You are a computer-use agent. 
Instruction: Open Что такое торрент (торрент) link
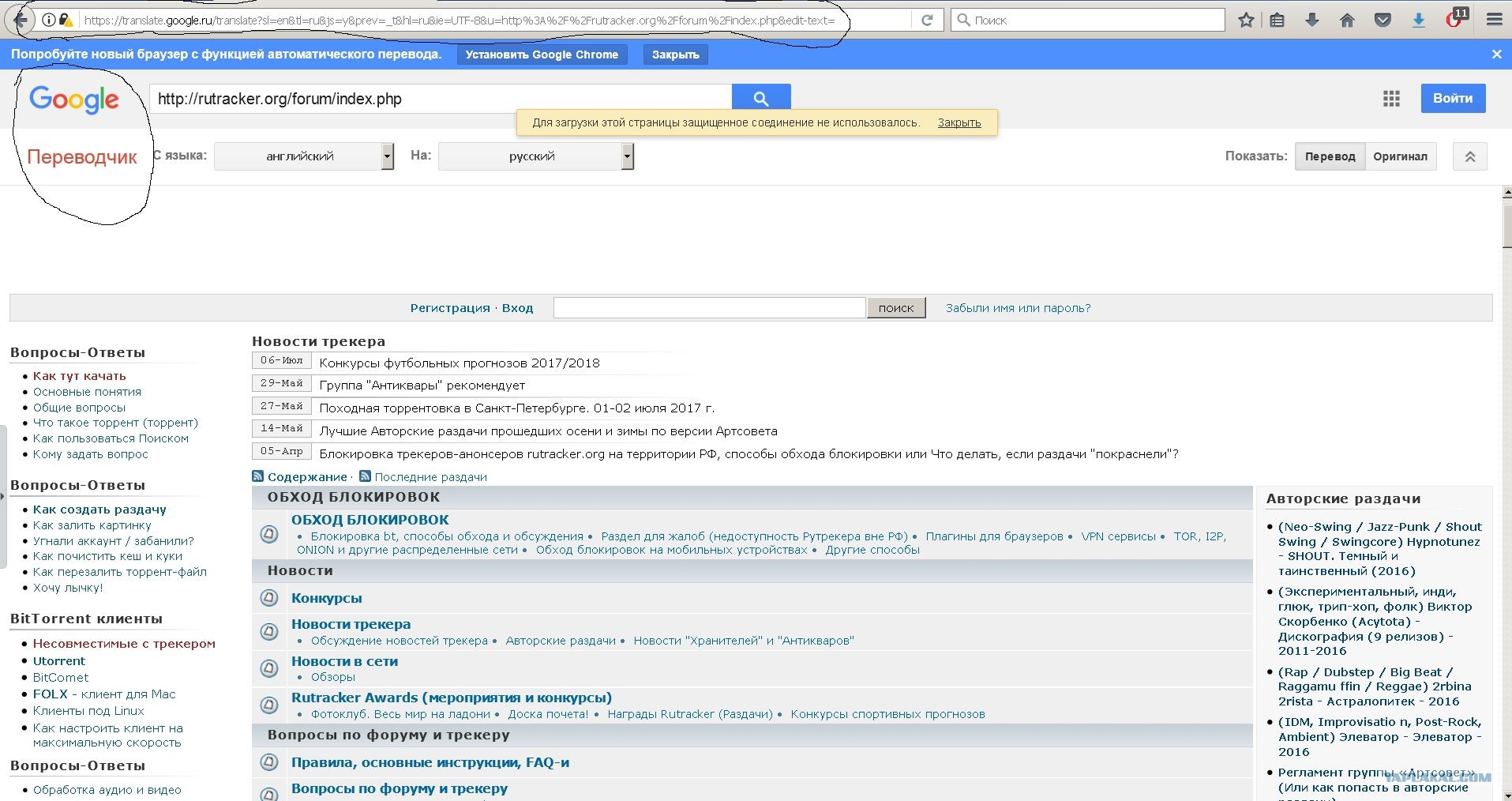coord(115,423)
